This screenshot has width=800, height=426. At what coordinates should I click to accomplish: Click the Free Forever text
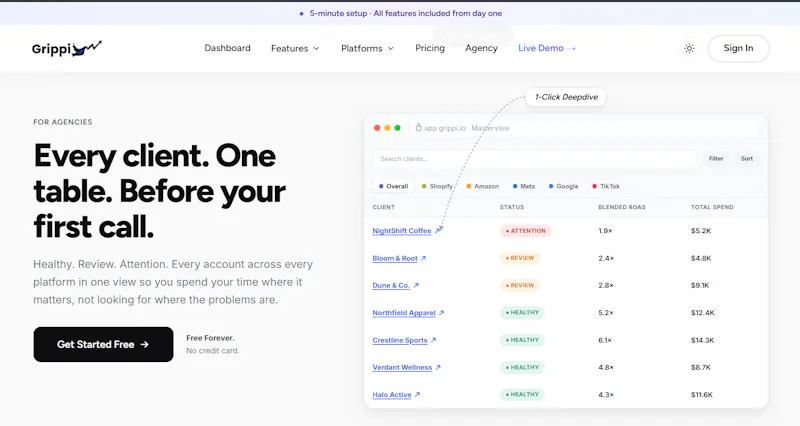point(210,338)
